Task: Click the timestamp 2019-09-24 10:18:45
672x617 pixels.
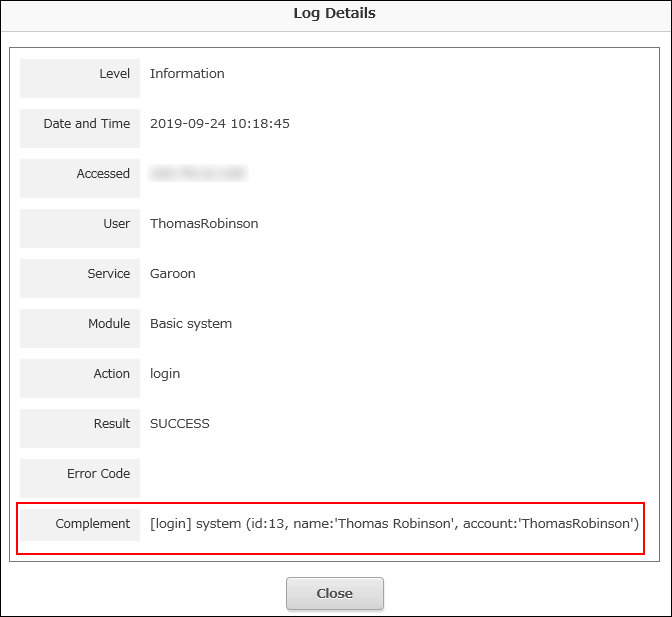Action: pyautogui.click(x=219, y=124)
